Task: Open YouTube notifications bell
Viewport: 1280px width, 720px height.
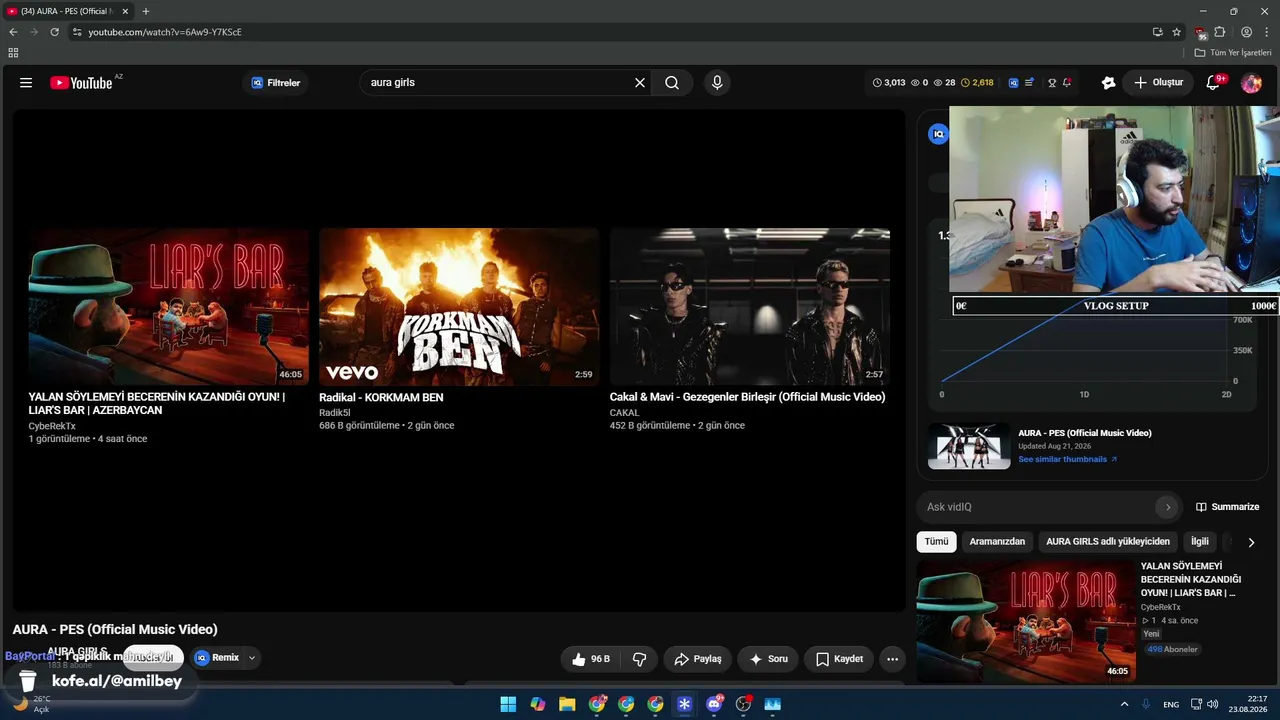Action: click(x=1214, y=83)
